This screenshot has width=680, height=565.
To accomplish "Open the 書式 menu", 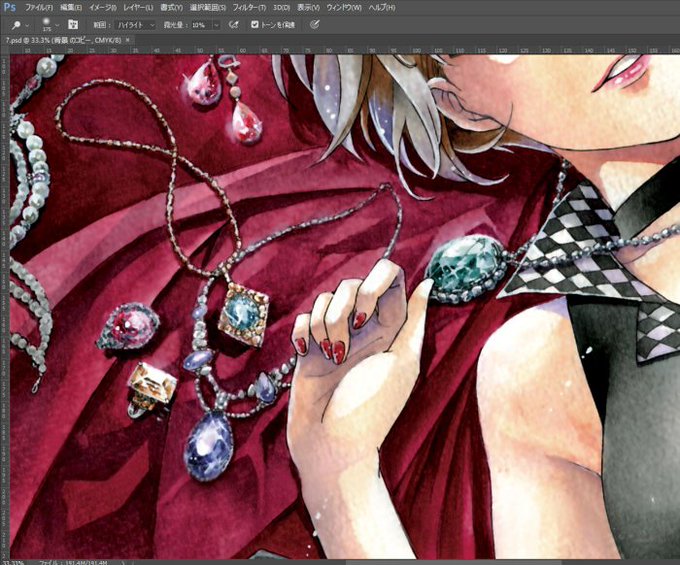I will coord(171,8).
